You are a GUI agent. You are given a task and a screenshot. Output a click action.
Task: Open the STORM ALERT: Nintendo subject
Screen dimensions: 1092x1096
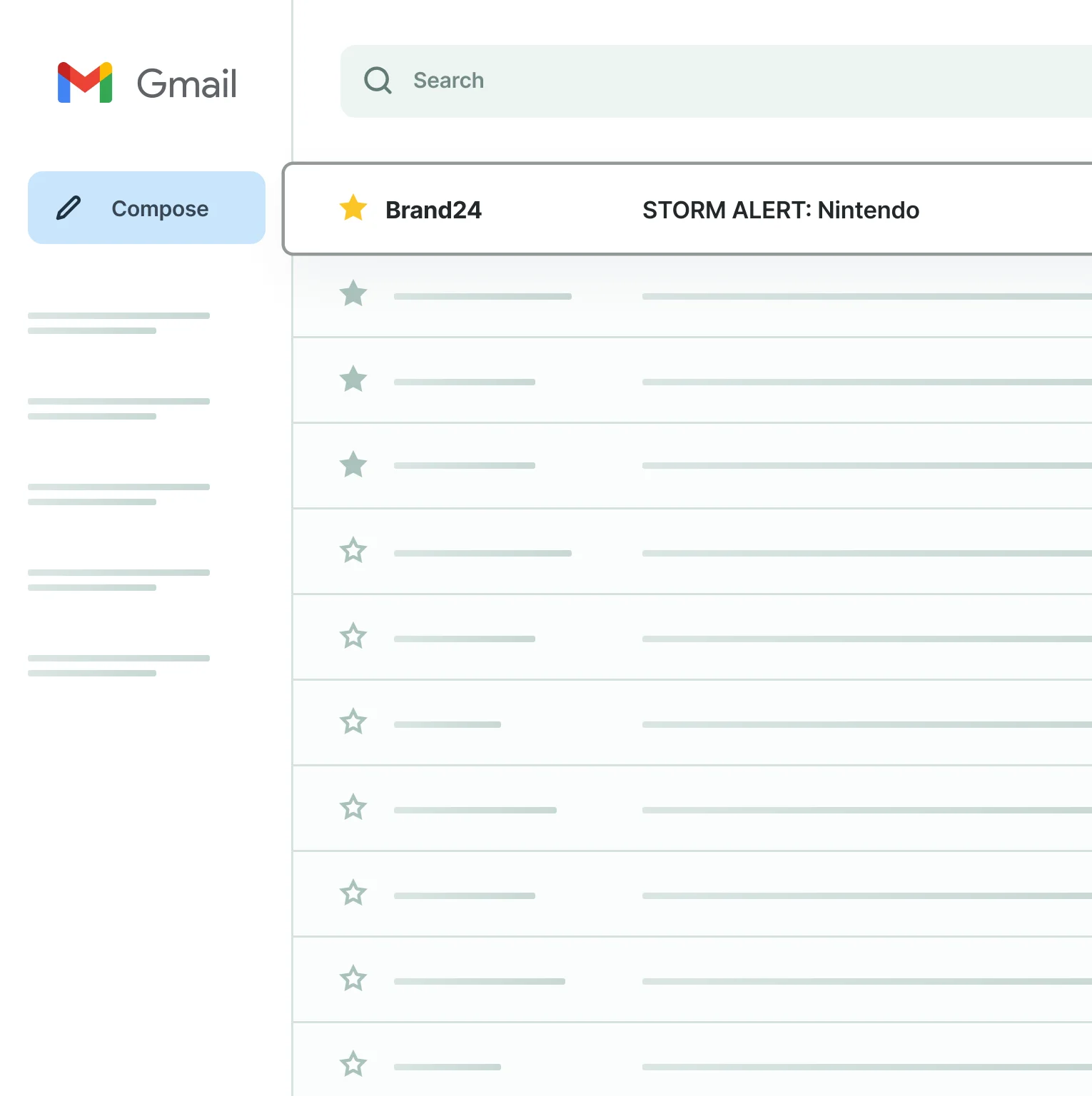coord(781,210)
